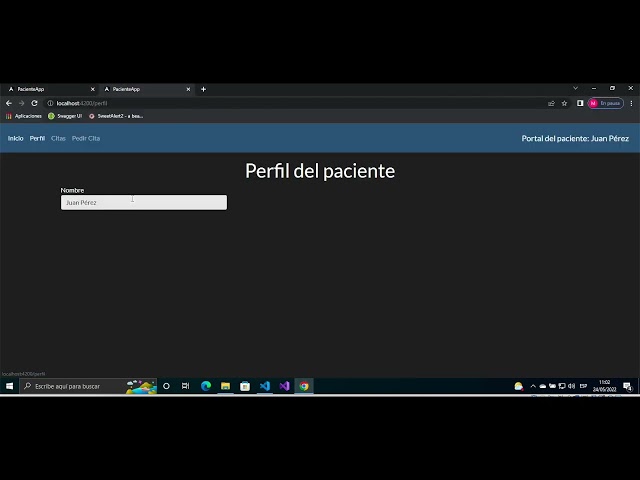Open Task View on the taskbar
The width and height of the screenshot is (640, 480).
[185, 386]
